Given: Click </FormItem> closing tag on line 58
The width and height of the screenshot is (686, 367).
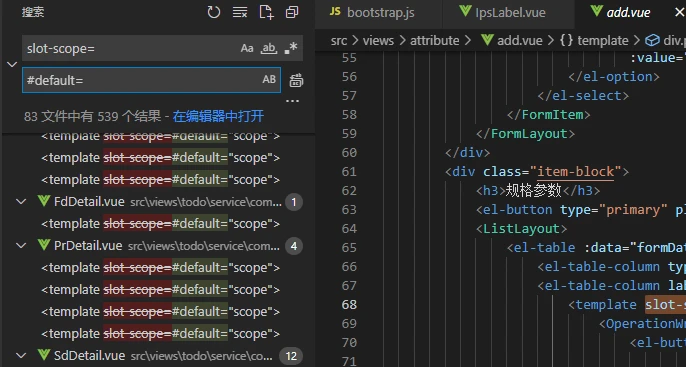Looking at the screenshot, I should pos(549,115).
